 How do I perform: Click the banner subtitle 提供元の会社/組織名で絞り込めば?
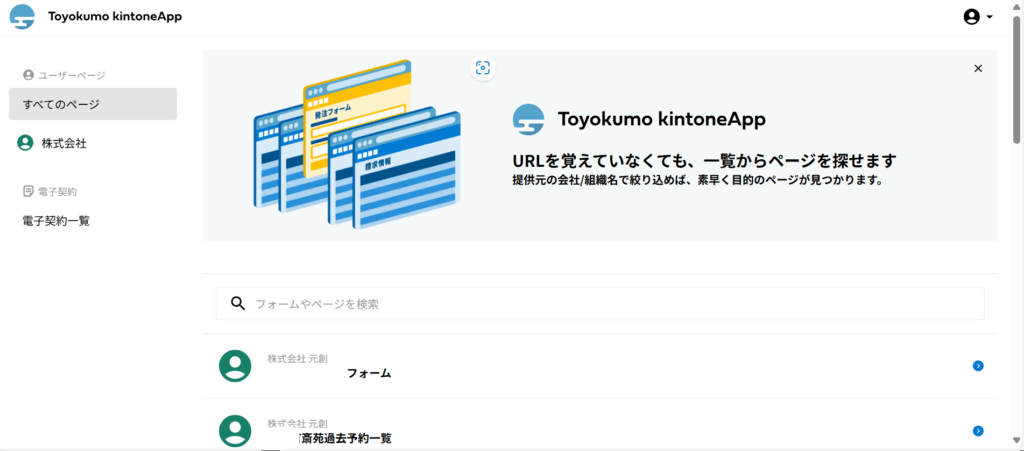(x=697, y=180)
